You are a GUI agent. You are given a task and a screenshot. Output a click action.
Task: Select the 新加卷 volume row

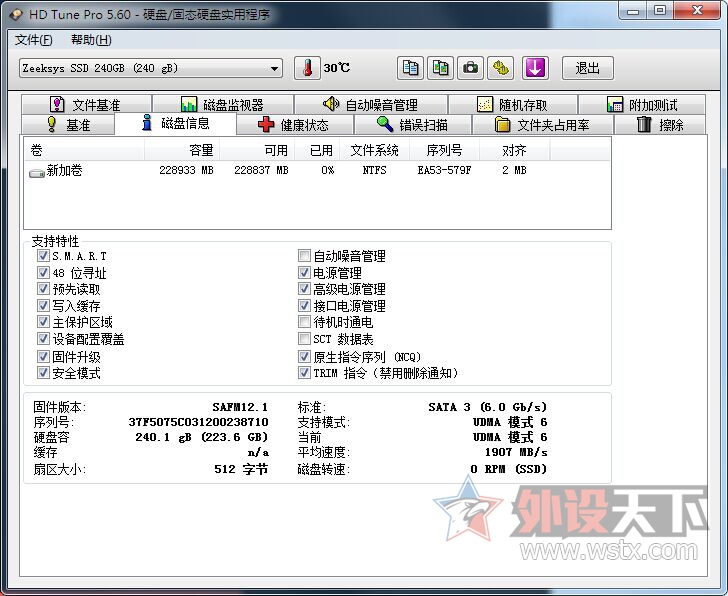pyautogui.click(x=317, y=170)
